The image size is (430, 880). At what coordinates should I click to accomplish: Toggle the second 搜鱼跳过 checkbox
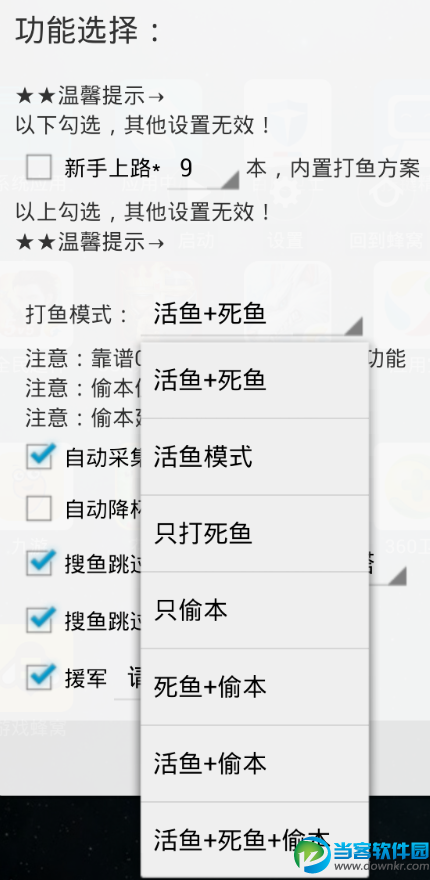[x=40, y=618]
